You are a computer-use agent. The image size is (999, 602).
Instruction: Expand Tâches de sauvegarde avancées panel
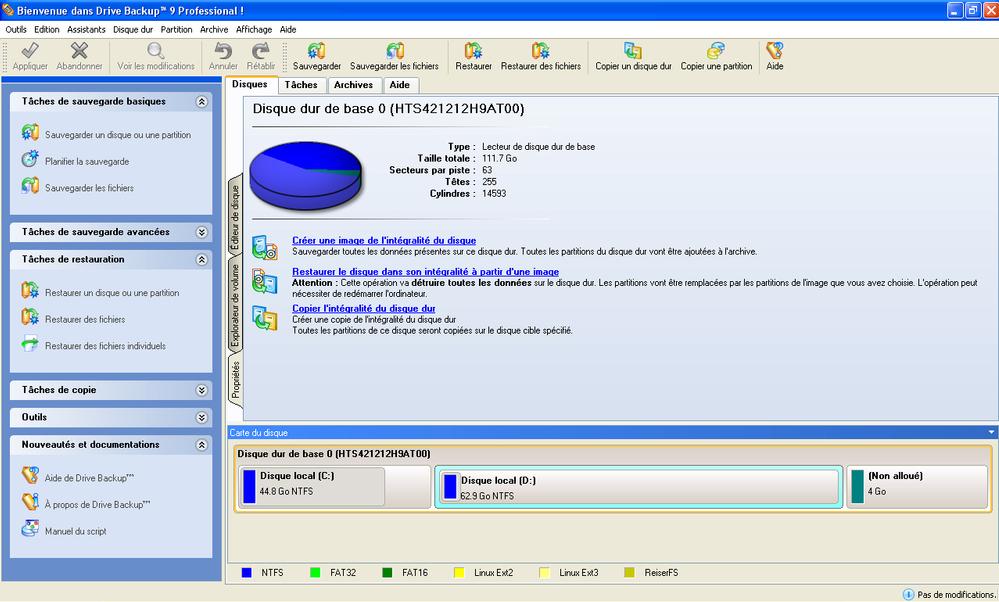tap(201, 233)
